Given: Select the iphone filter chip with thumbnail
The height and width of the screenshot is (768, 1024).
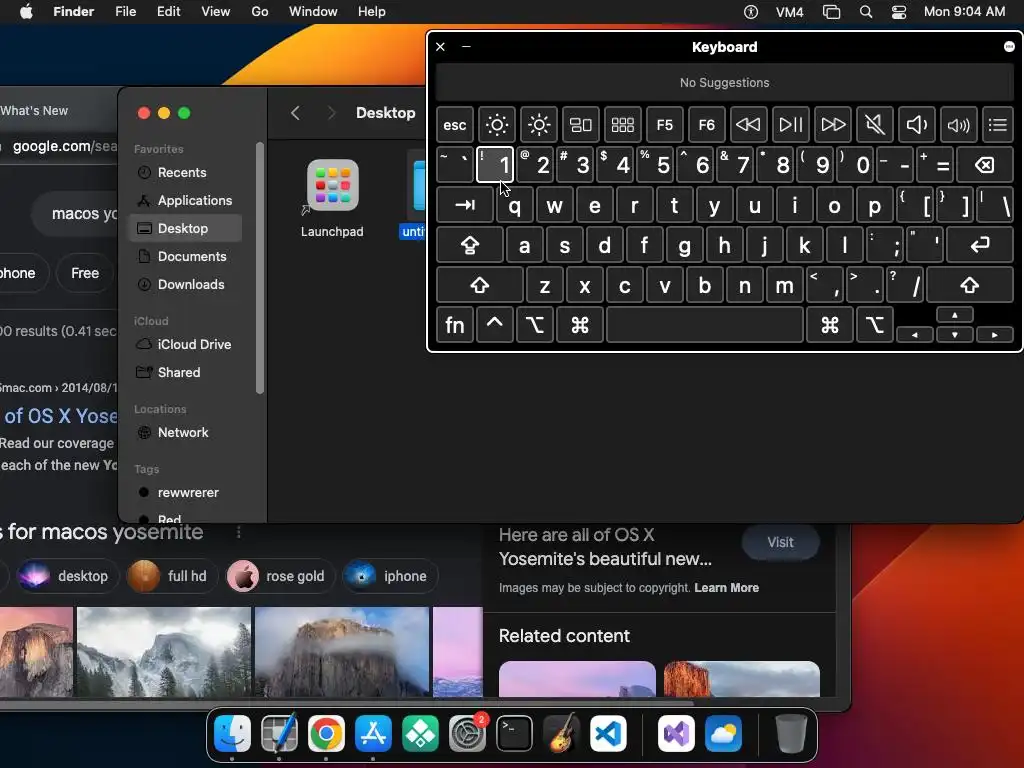Looking at the screenshot, I should pyautogui.click(x=389, y=576).
